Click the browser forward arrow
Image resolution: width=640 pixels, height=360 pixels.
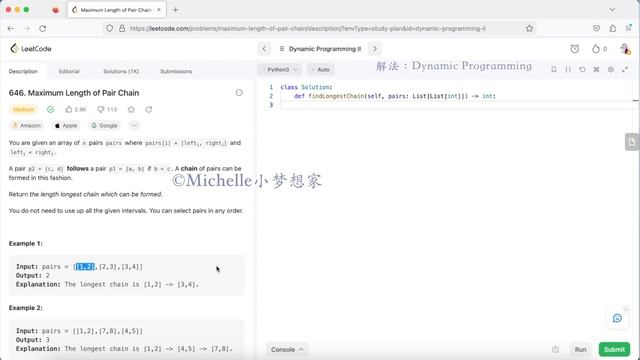pyautogui.click(x=27, y=29)
